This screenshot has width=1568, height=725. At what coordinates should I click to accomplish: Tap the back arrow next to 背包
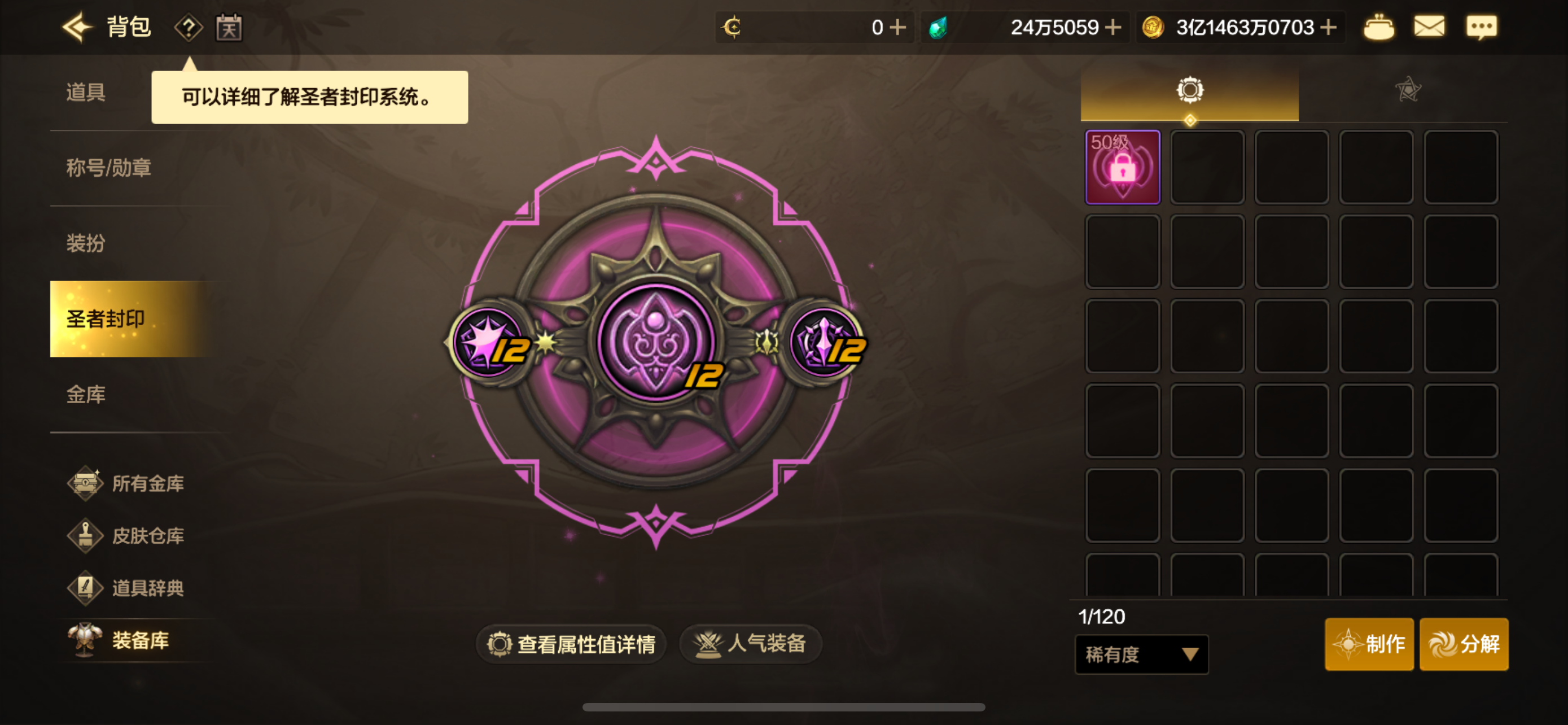pyautogui.click(x=77, y=28)
